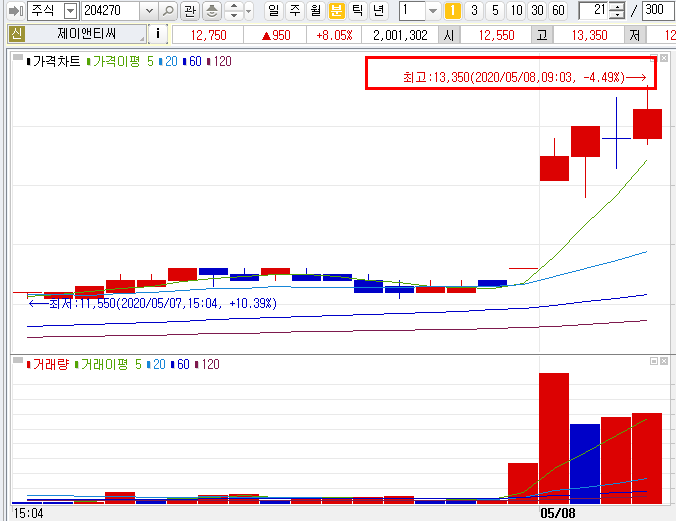Click the 저 low price label
This screenshot has height=521, width=676.
635,35
